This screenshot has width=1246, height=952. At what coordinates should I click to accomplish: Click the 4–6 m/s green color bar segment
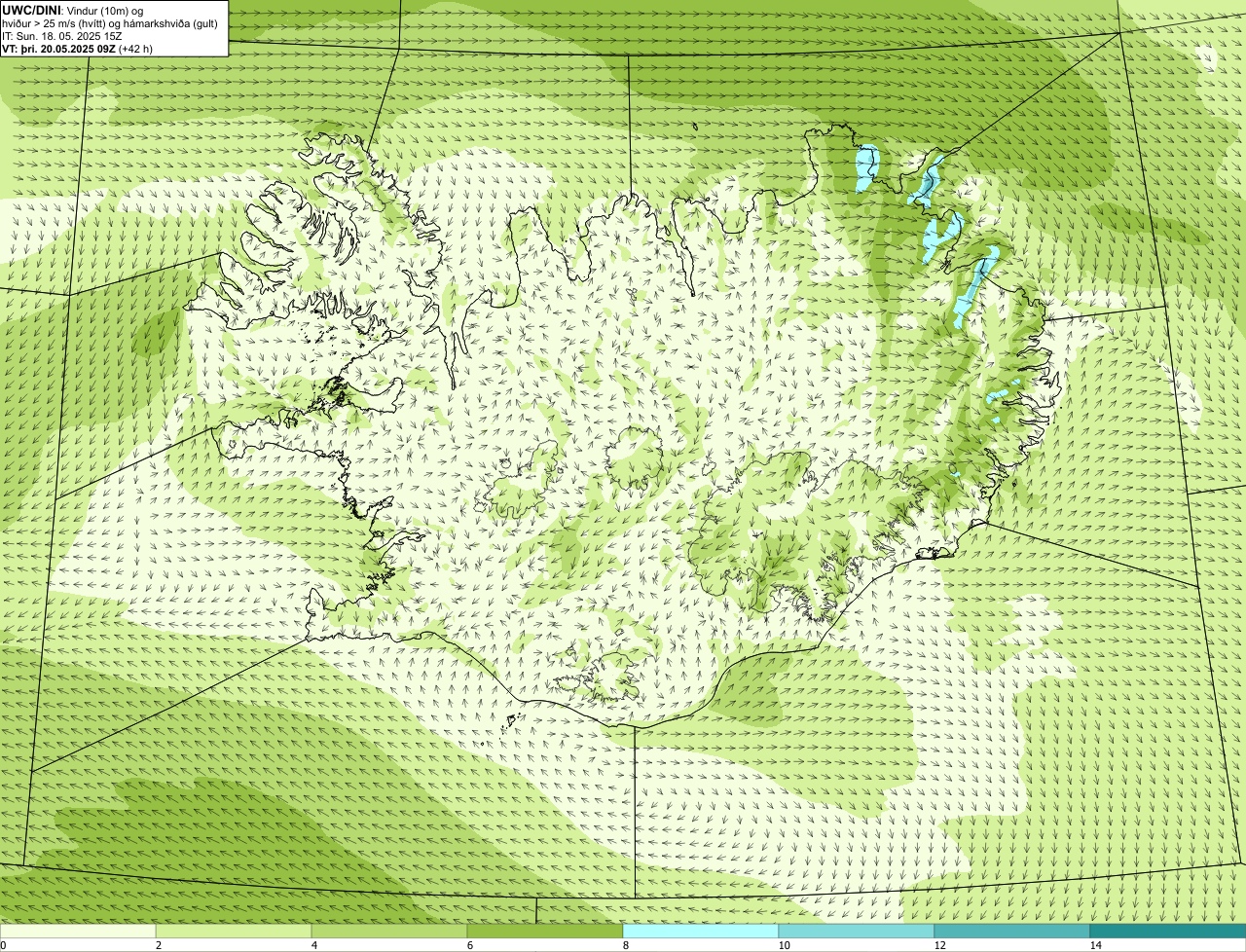click(x=389, y=931)
